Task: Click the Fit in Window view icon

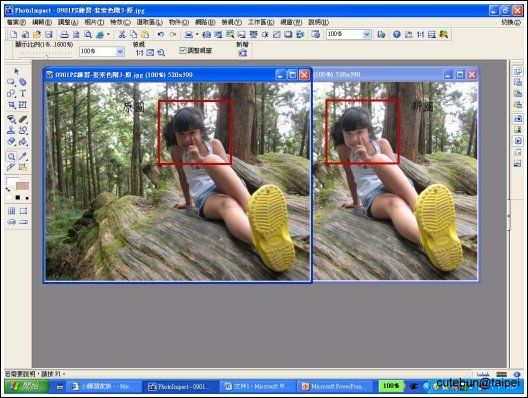Action: coord(150,53)
